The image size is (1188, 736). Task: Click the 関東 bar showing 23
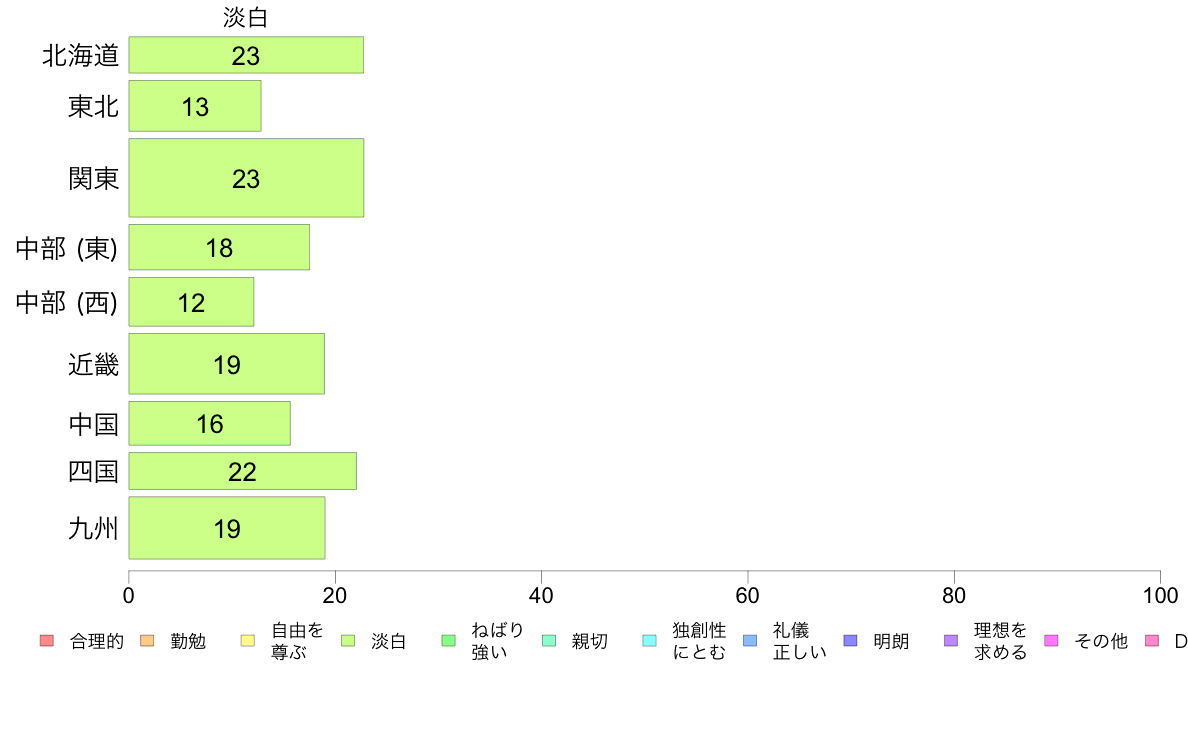click(246, 177)
